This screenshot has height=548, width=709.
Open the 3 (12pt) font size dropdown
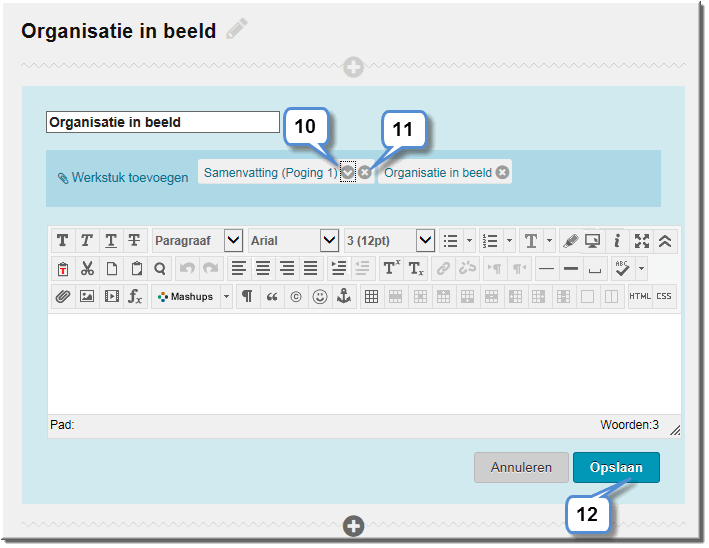click(x=425, y=241)
